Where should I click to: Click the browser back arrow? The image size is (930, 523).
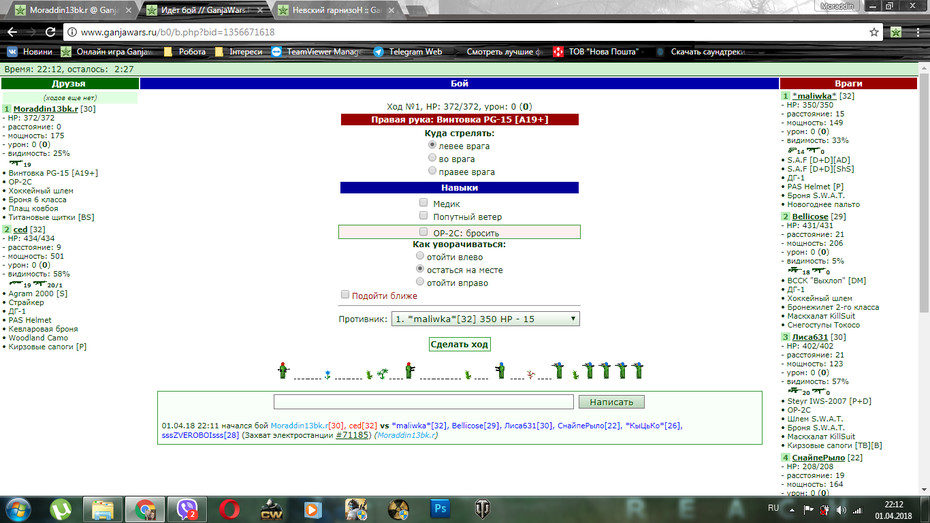point(12,32)
